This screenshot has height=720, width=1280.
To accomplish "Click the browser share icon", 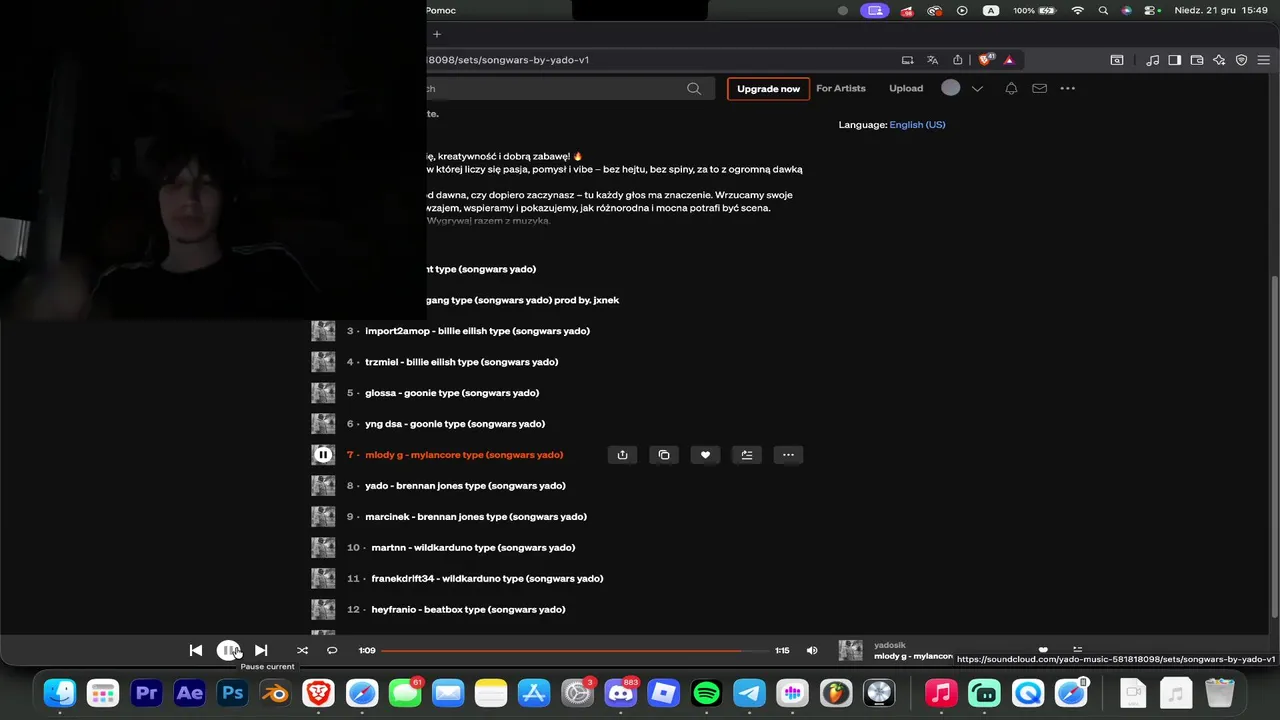I will (958, 60).
